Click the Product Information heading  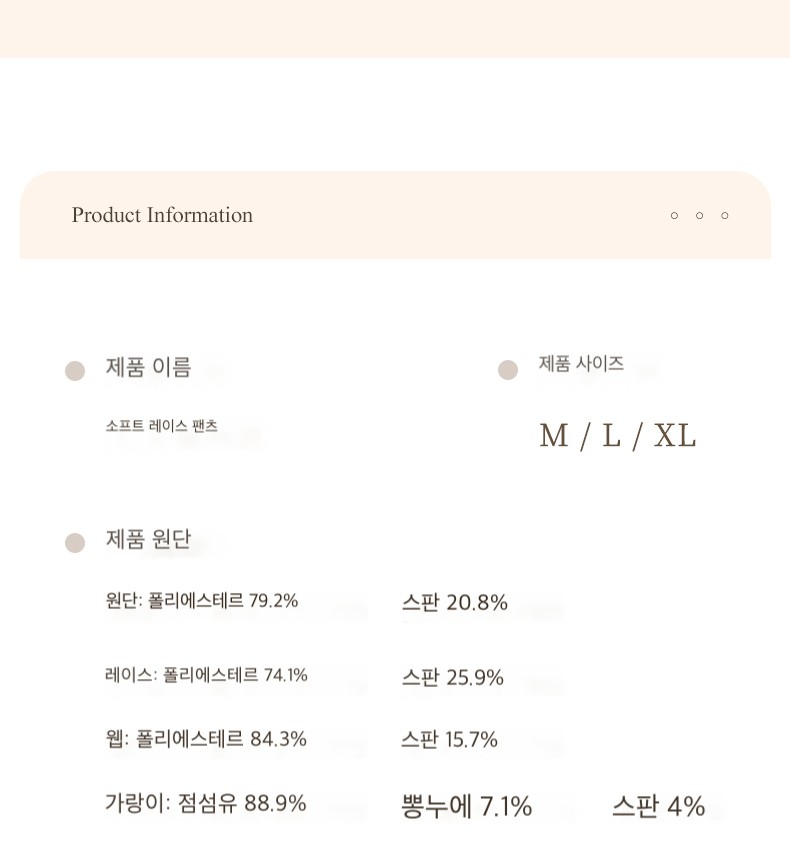coord(162,215)
